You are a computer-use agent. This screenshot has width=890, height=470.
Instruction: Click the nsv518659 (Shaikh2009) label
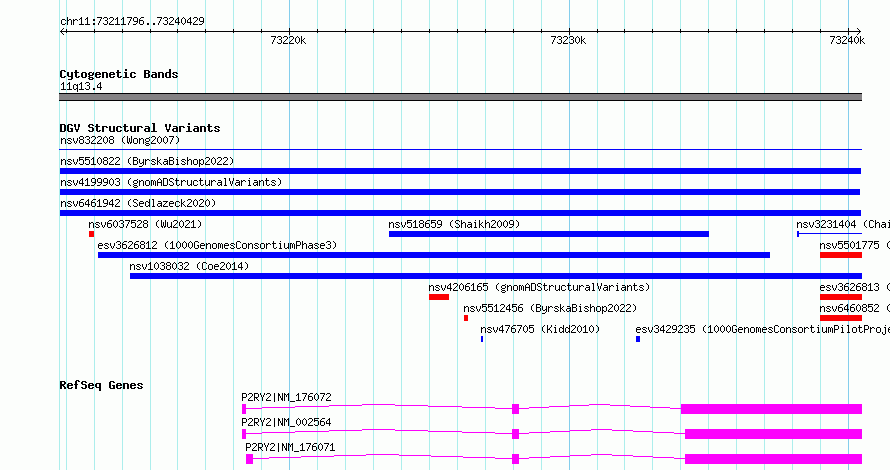pyautogui.click(x=454, y=224)
